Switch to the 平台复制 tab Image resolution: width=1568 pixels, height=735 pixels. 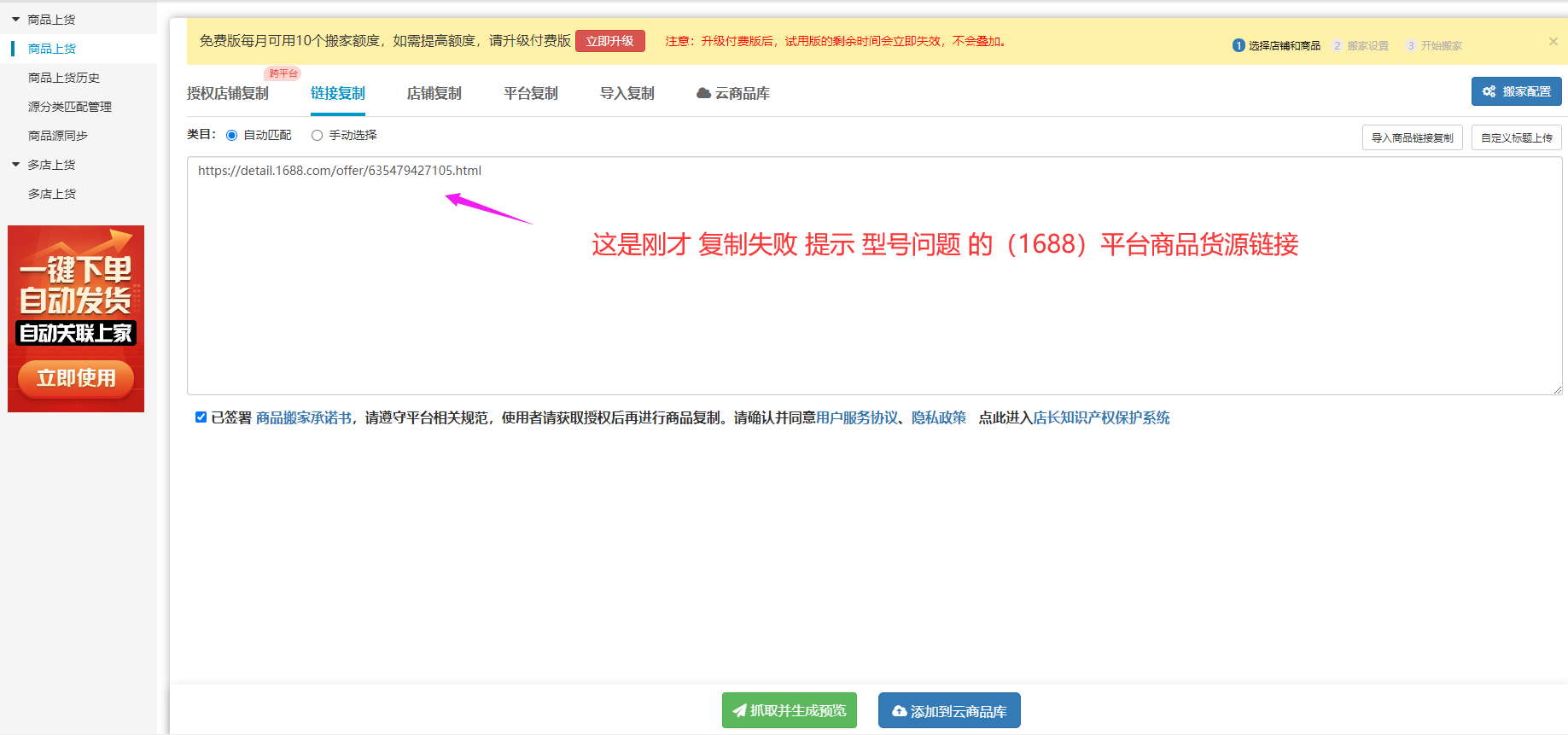[530, 93]
